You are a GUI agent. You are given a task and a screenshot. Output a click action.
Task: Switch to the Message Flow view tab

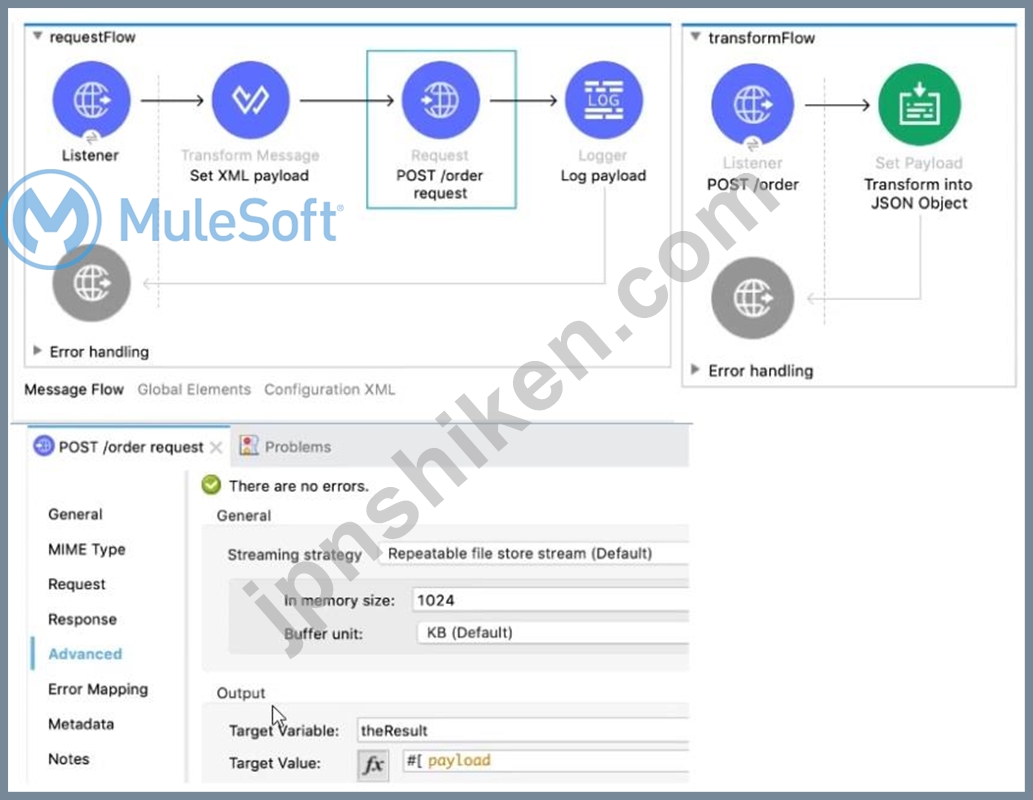74,389
